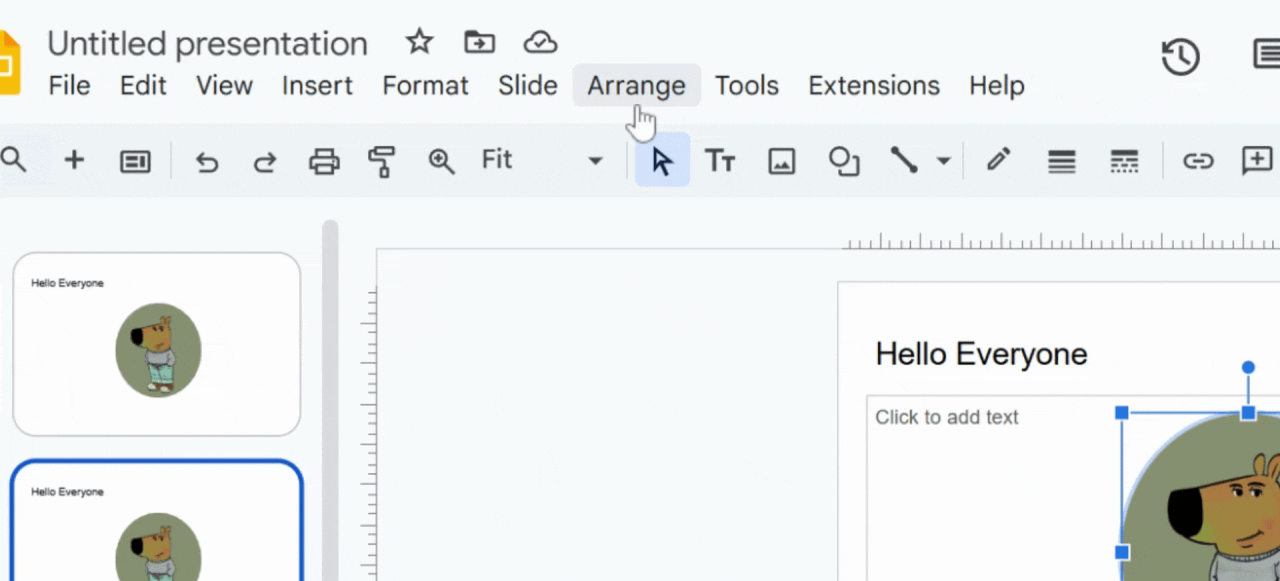Open version history clock icon
The image size is (1280, 581).
[x=1180, y=56]
